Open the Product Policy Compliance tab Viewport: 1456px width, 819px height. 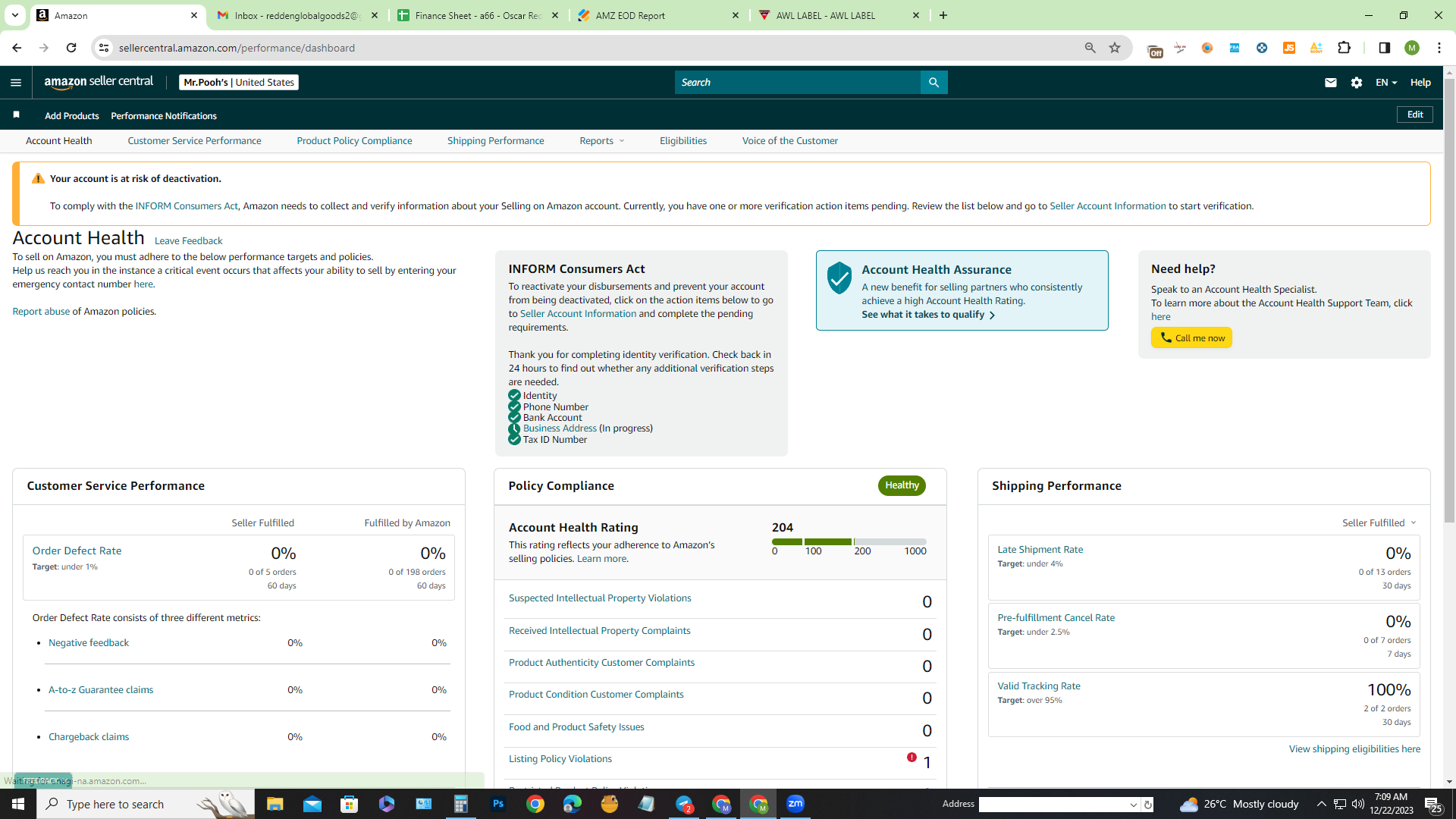pos(354,141)
